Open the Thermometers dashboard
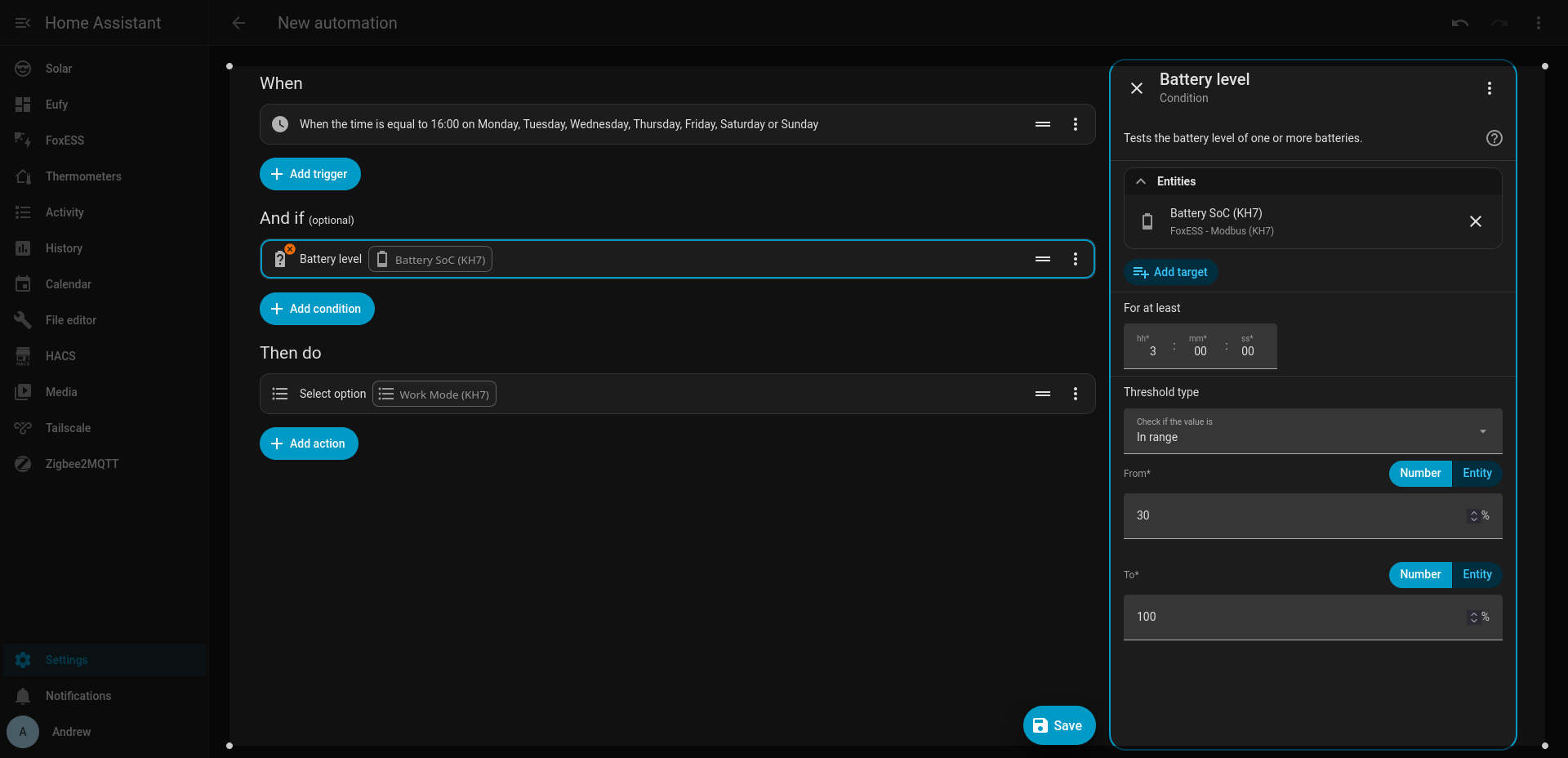Viewport: 1568px width, 758px height. [105, 176]
